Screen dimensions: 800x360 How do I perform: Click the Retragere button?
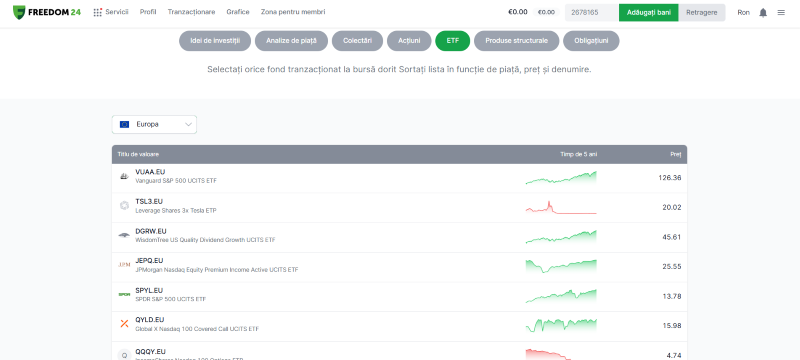702,12
